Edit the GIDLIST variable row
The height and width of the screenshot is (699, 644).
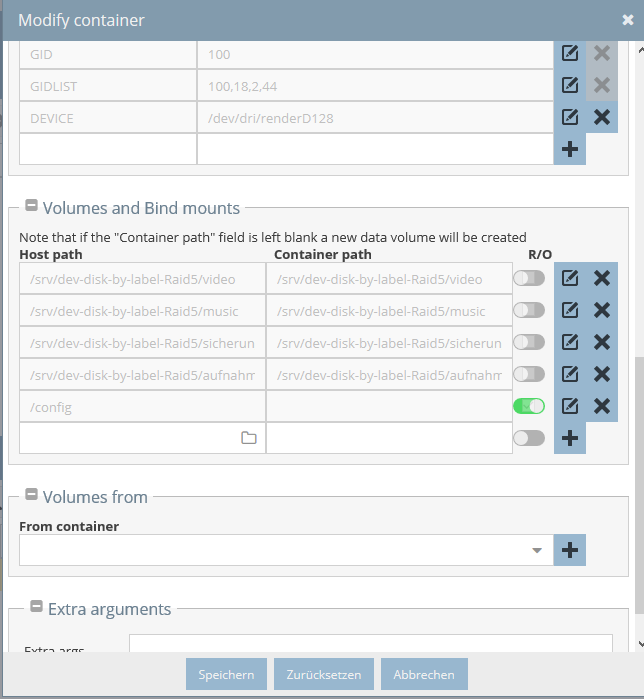pyautogui.click(x=570, y=85)
